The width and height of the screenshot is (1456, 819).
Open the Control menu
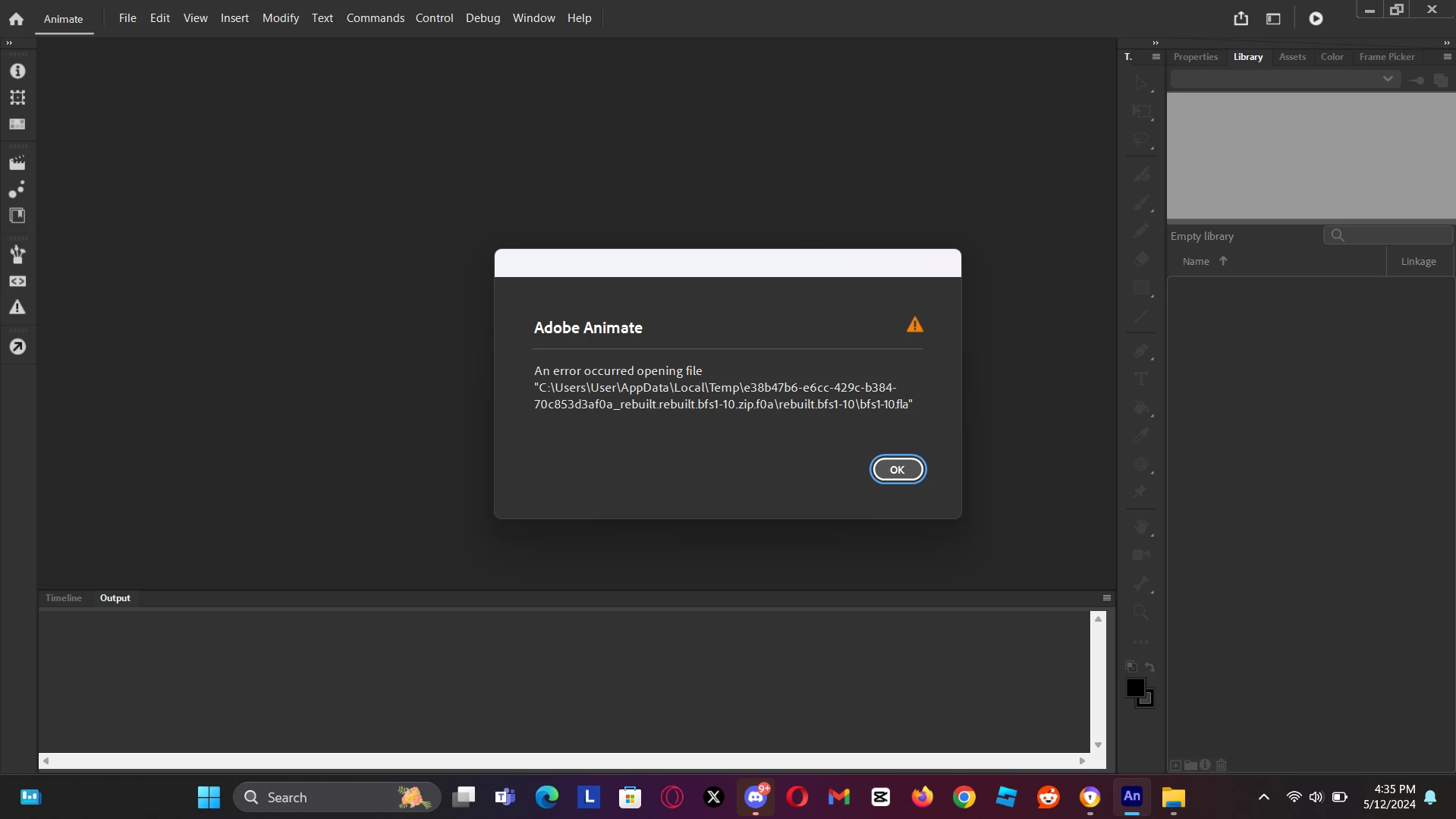pos(434,17)
